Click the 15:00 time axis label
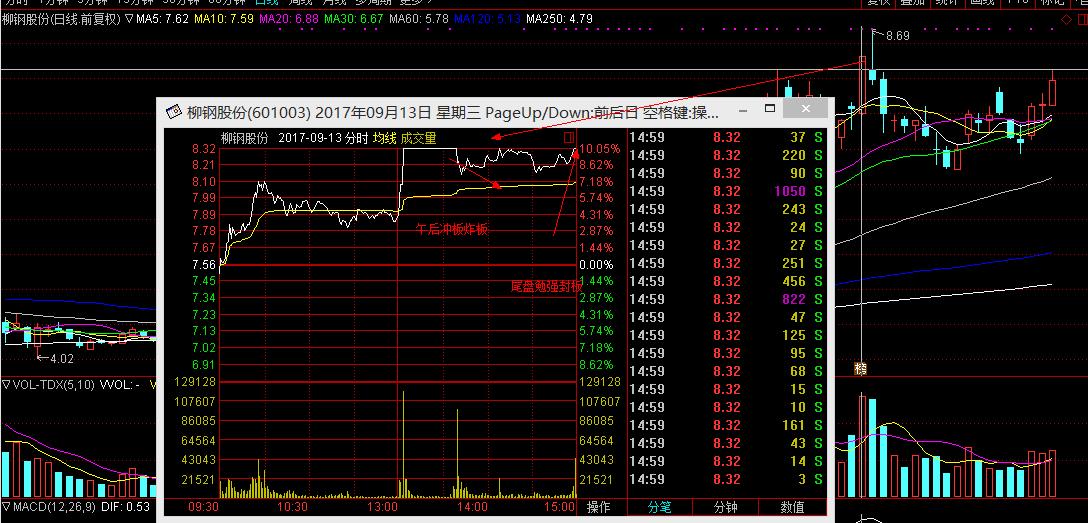This screenshot has height=523, width=1088. [x=561, y=508]
